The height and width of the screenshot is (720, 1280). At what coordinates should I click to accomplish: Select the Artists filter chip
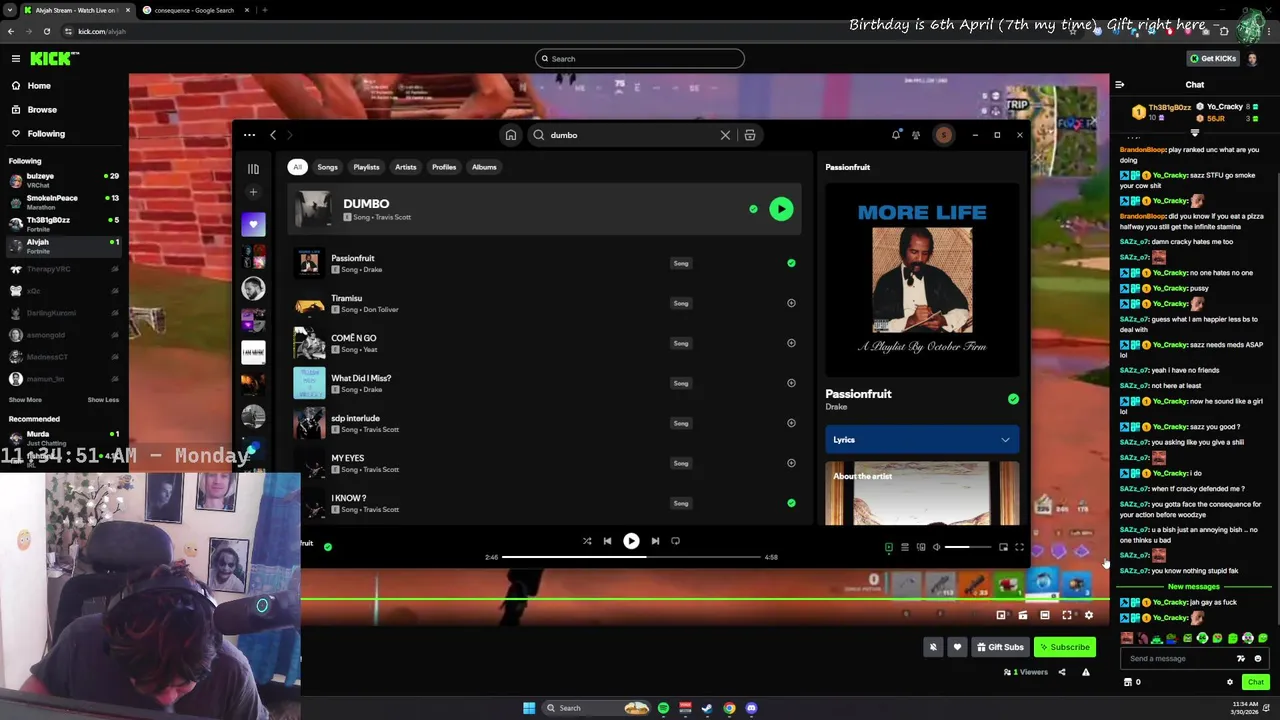pos(405,167)
